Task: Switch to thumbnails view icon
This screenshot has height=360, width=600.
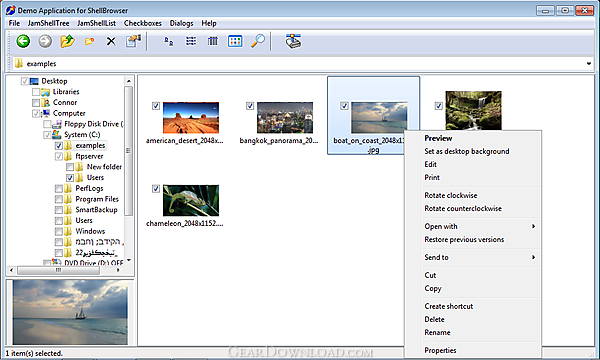Action: 235,41
